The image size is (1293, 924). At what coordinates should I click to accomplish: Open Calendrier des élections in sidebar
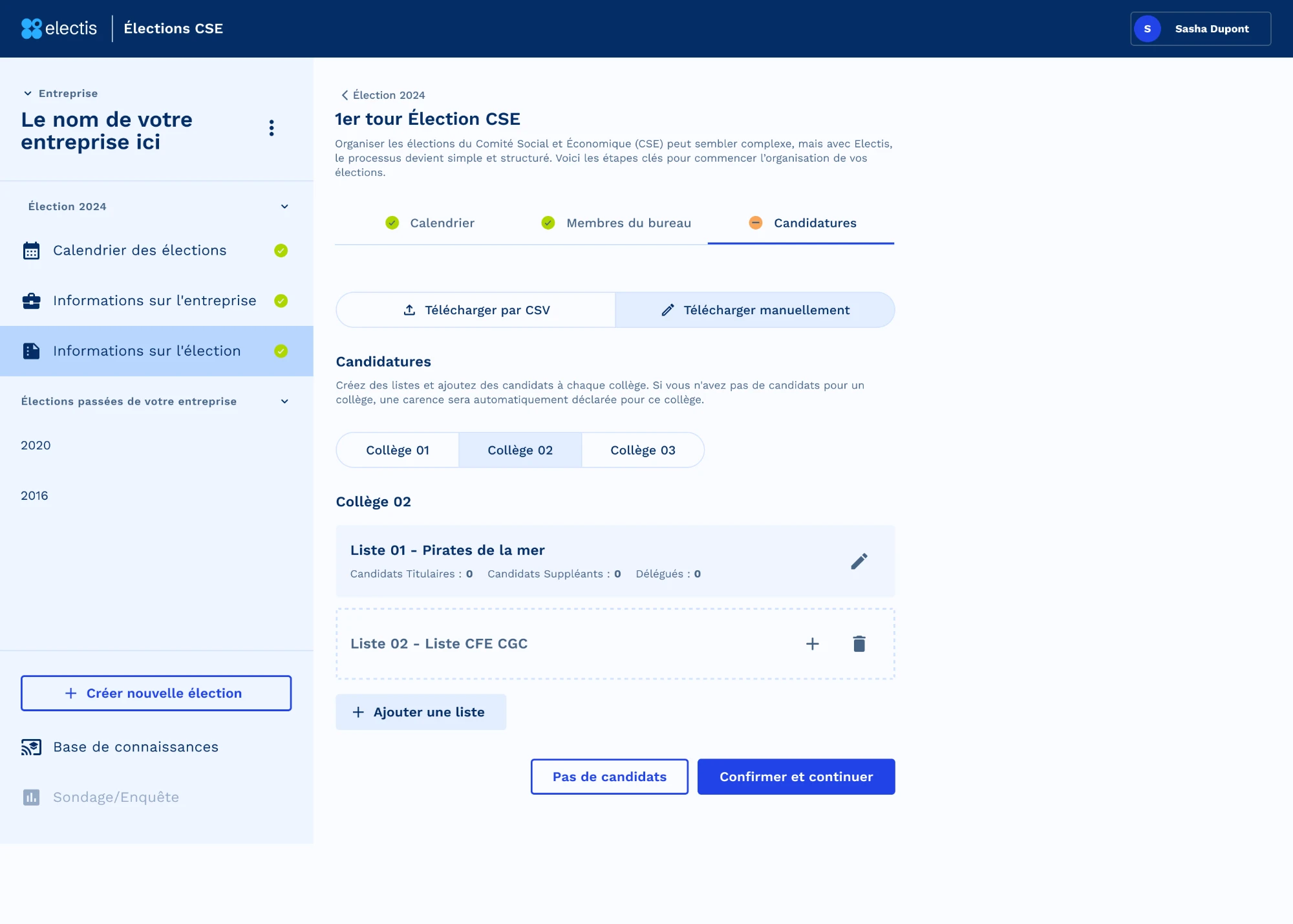tap(156, 251)
